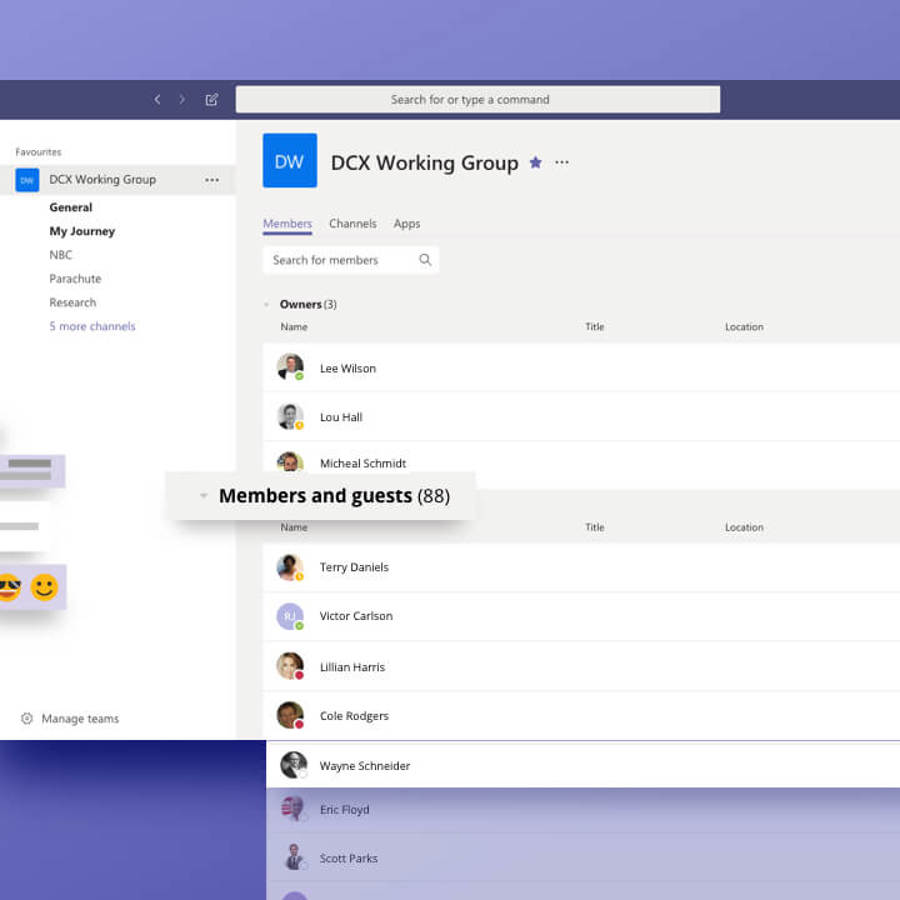Click the Manage teams link
Image resolution: width=900 pixels, height=900 pixels.
tap(80, 719)
